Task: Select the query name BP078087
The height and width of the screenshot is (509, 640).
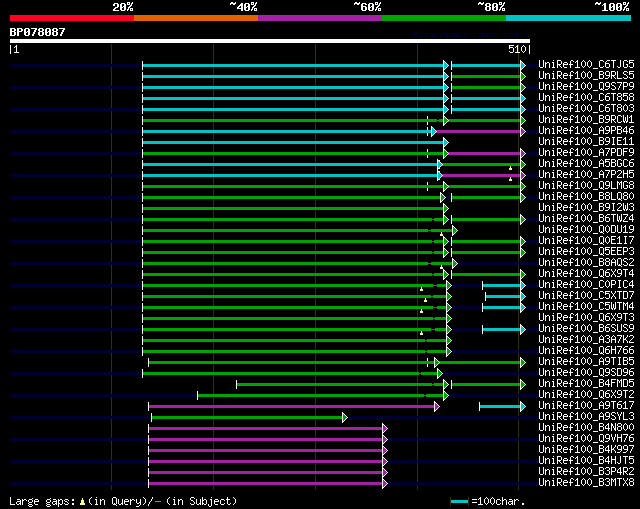Action: pos(37,32)
